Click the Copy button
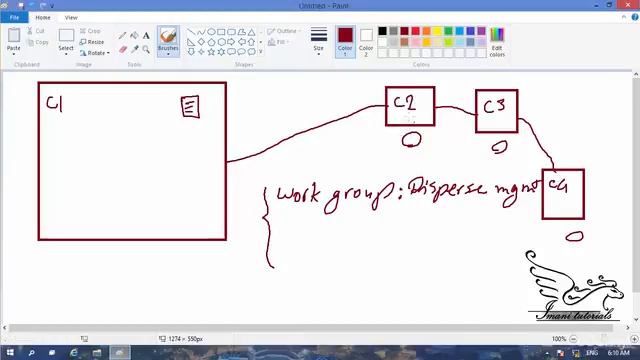Viewport: 640px width, 360px height. [x=38, y=42]
